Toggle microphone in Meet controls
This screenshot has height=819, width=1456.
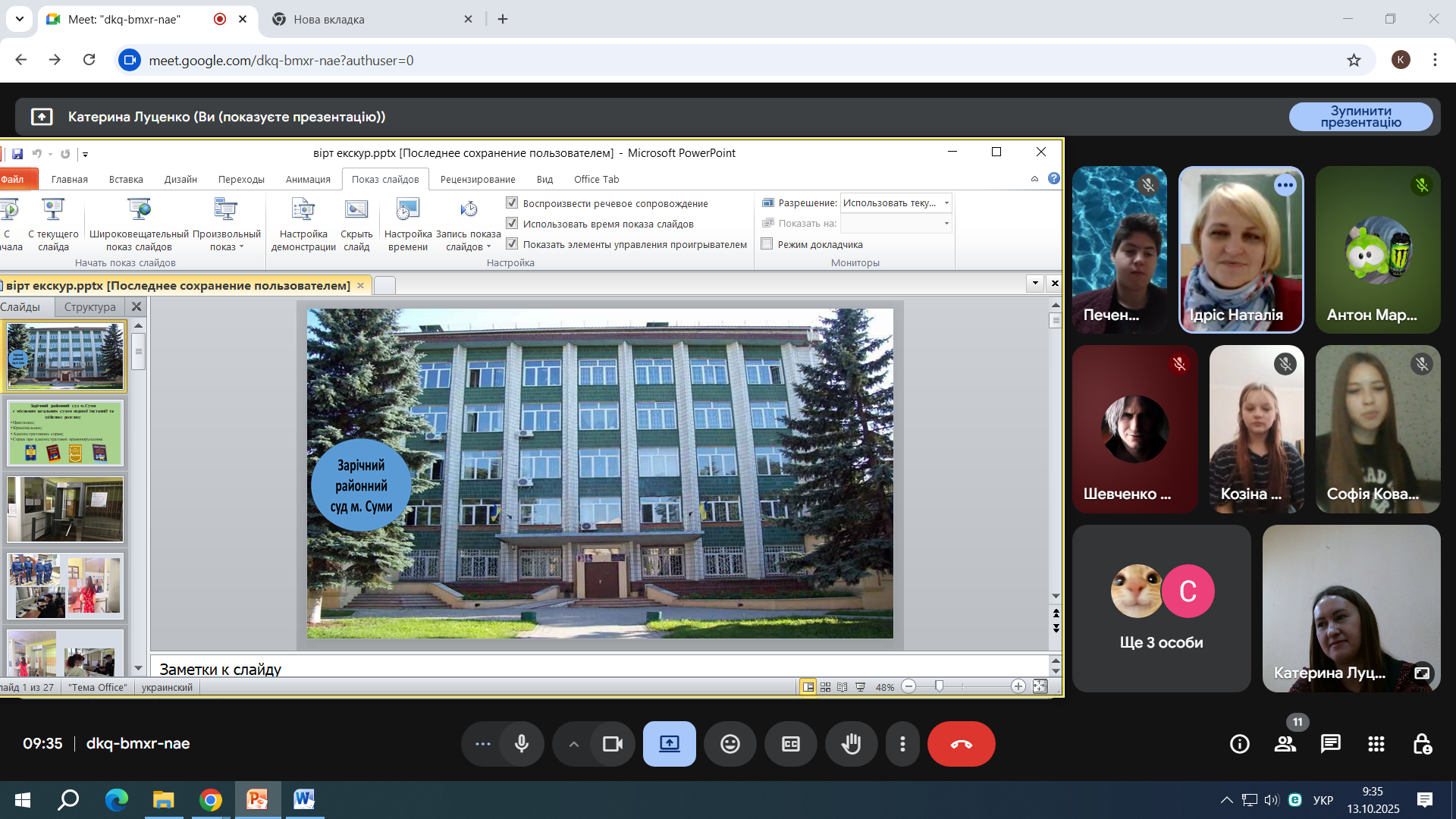522,744
